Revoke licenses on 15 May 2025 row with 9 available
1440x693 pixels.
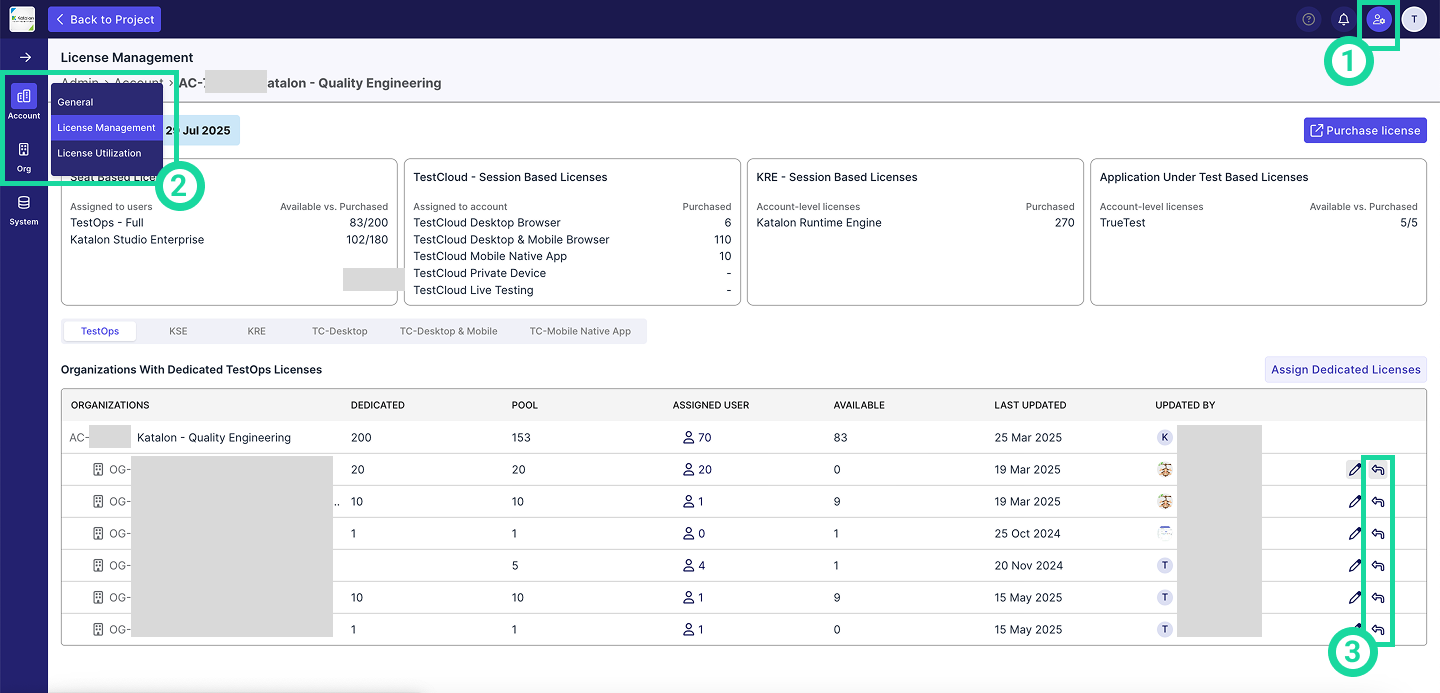(1378, 597)
